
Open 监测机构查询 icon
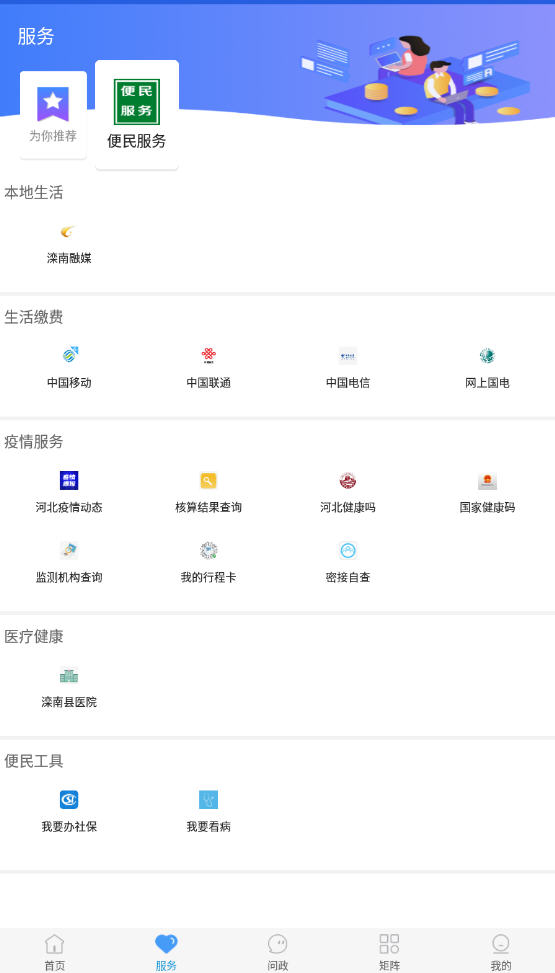pos(69,550)
